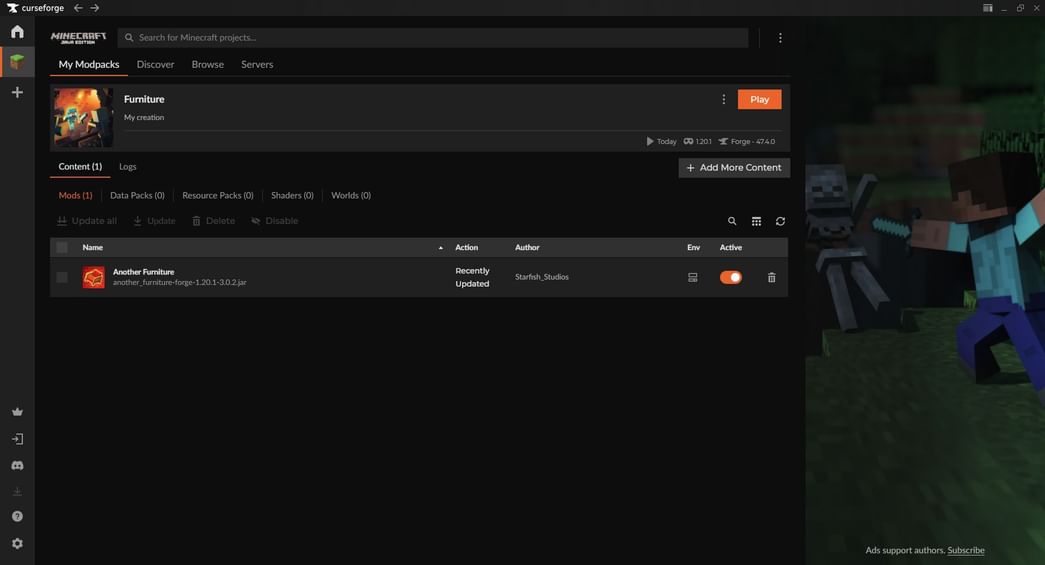Delete Another Furniture mod with trash icon

click(771, 277)
